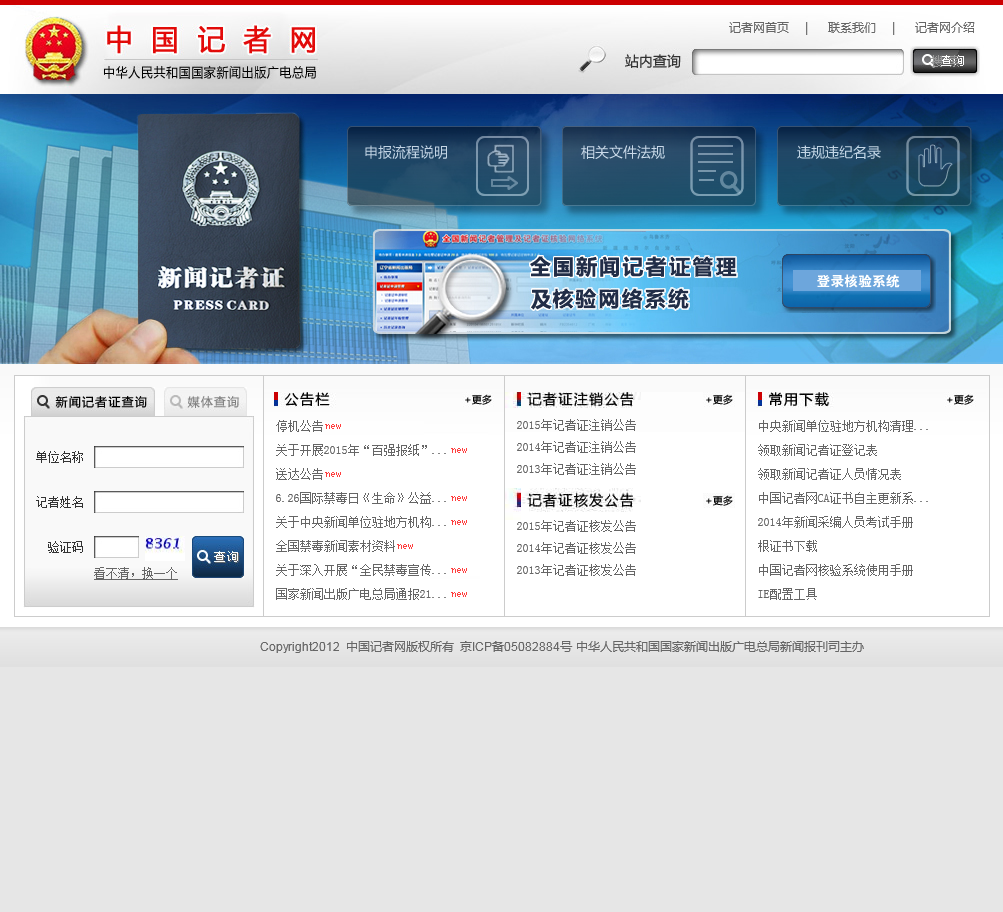Open 记者网首页 link
The height and width of the screenshot is (912, 1003).
coord(759,28)
